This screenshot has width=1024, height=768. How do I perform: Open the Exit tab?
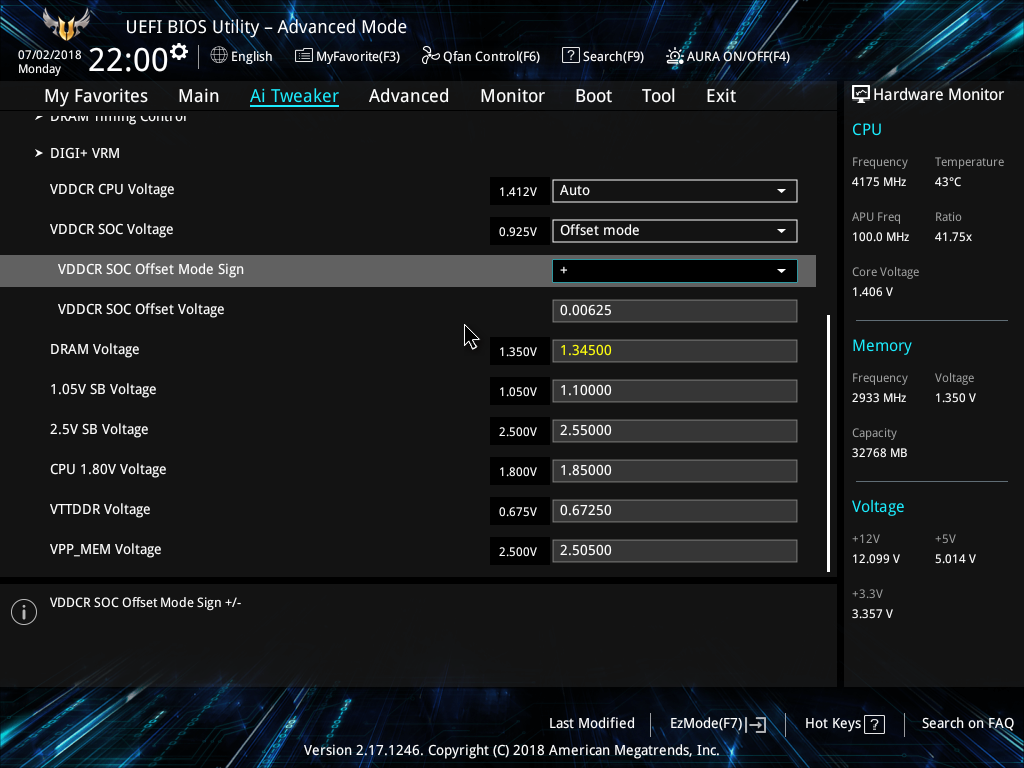721,96
